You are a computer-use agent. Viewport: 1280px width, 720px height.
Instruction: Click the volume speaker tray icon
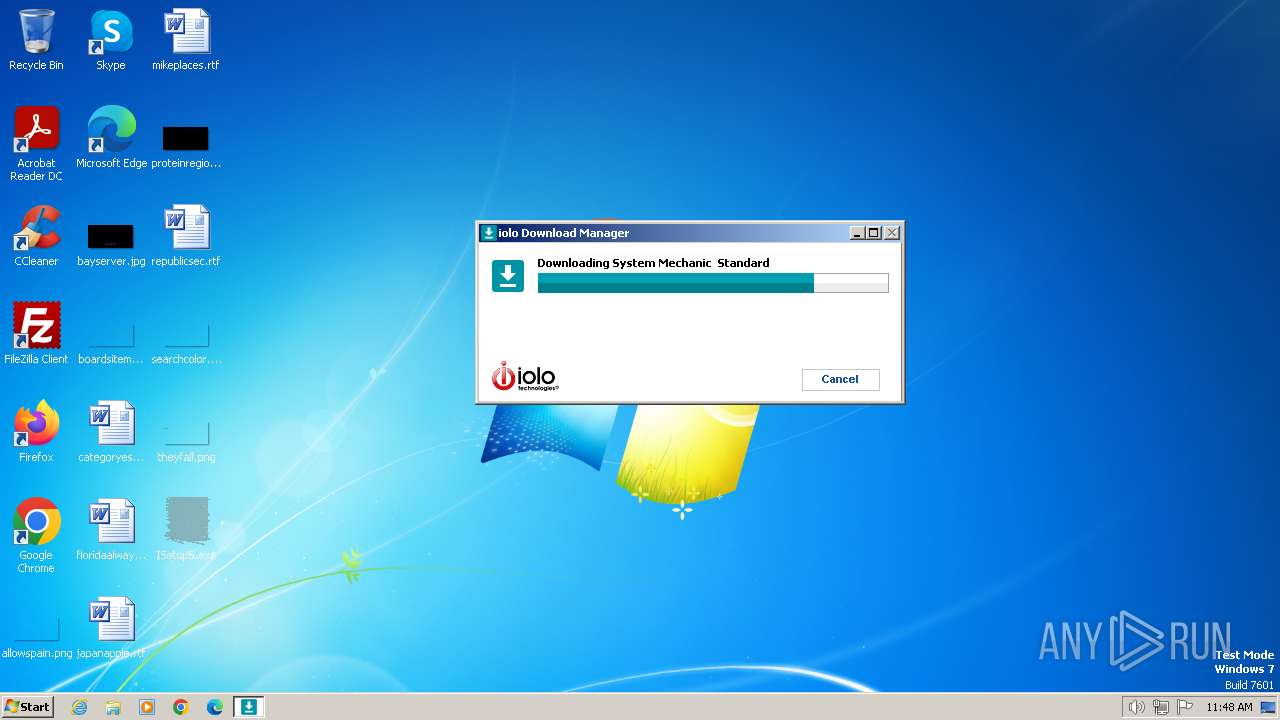coord(1136,707)
